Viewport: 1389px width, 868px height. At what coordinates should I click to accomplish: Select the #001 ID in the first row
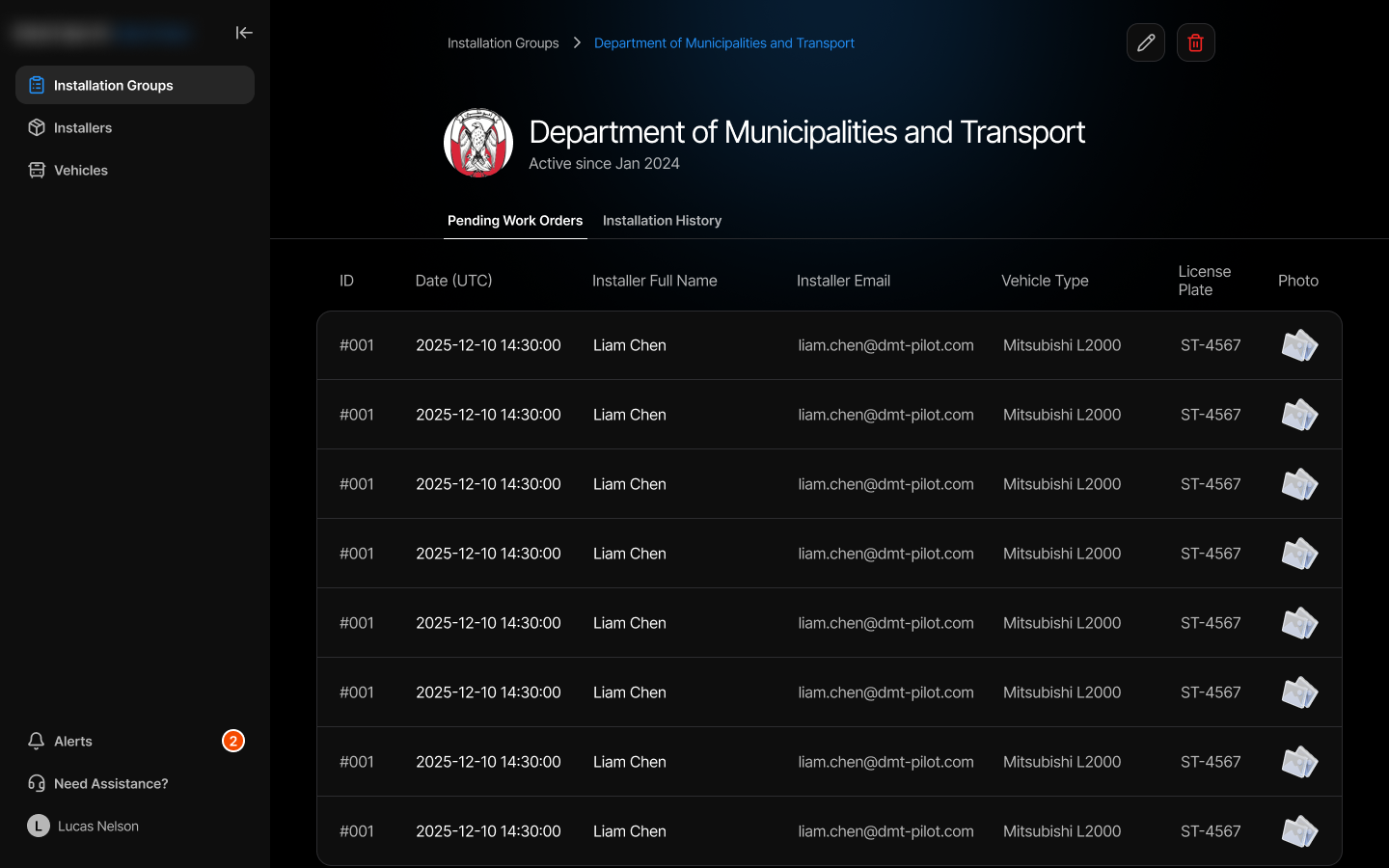coord(357,345)
